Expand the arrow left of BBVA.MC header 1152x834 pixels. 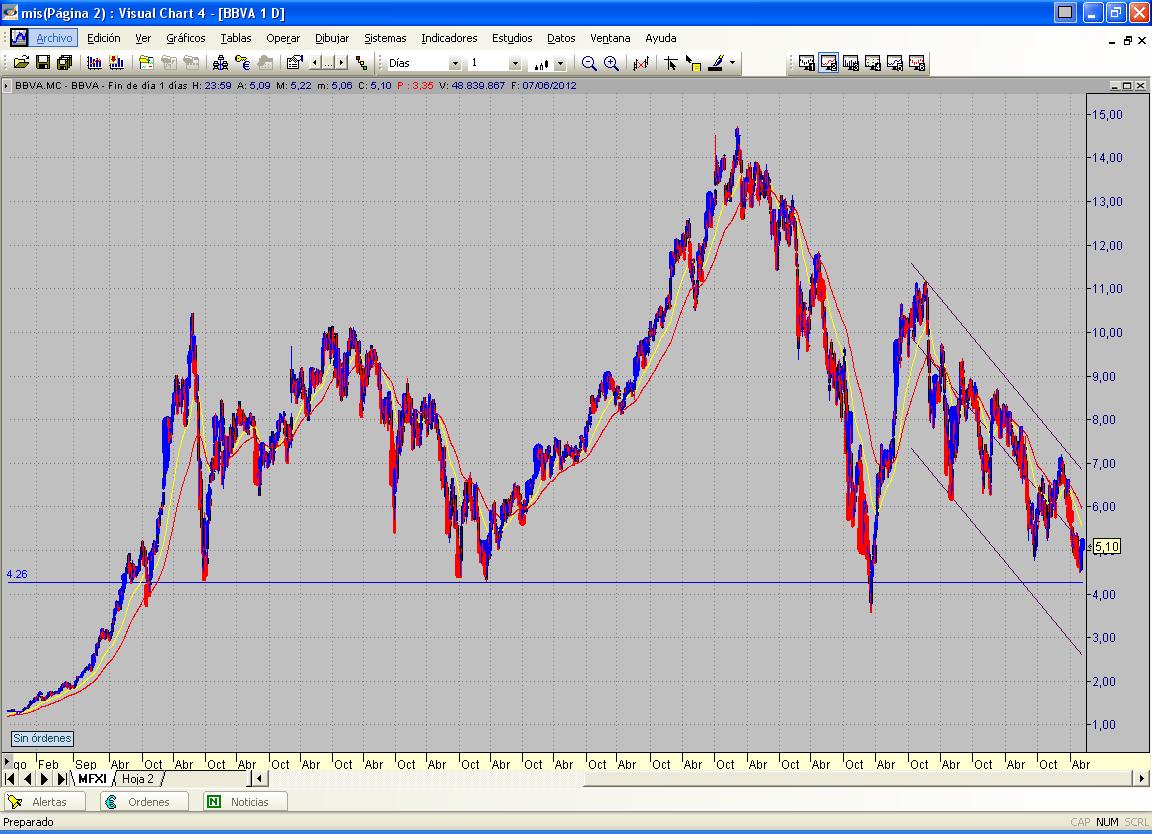7,86
